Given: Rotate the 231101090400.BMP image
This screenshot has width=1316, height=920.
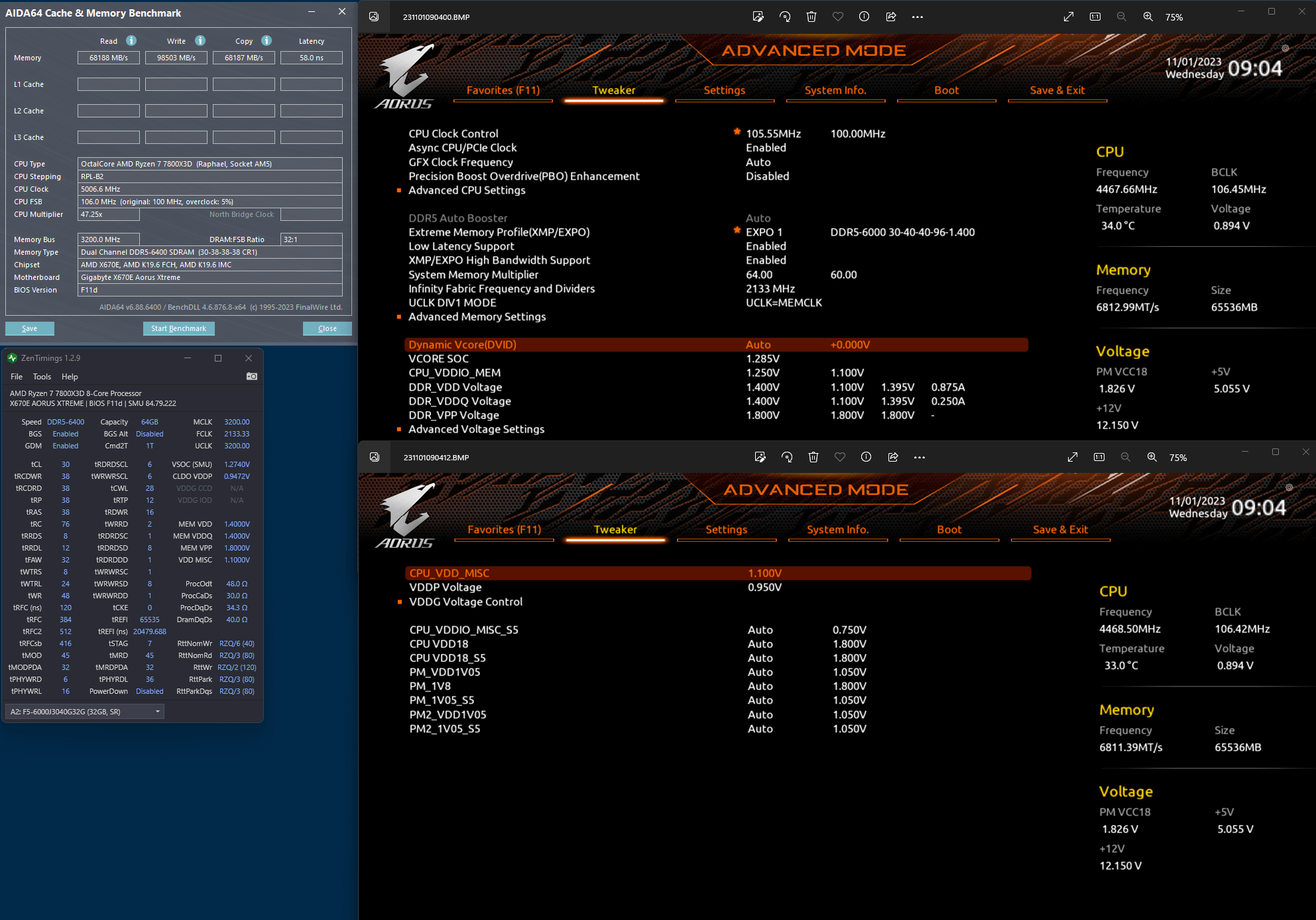Looking at the screenshot, I should click(785, 17).
